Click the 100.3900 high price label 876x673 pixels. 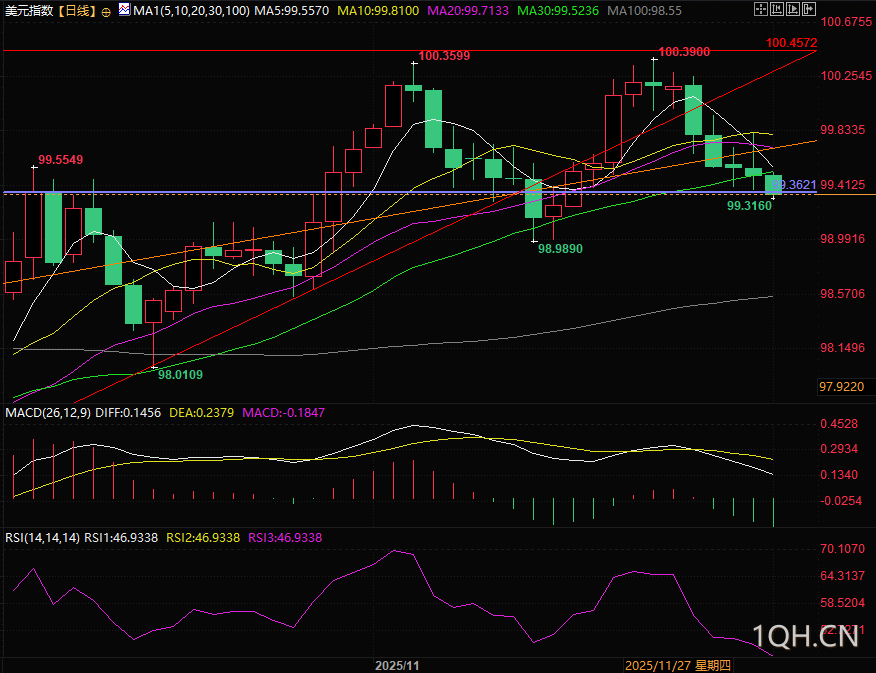tap(684, 51)
